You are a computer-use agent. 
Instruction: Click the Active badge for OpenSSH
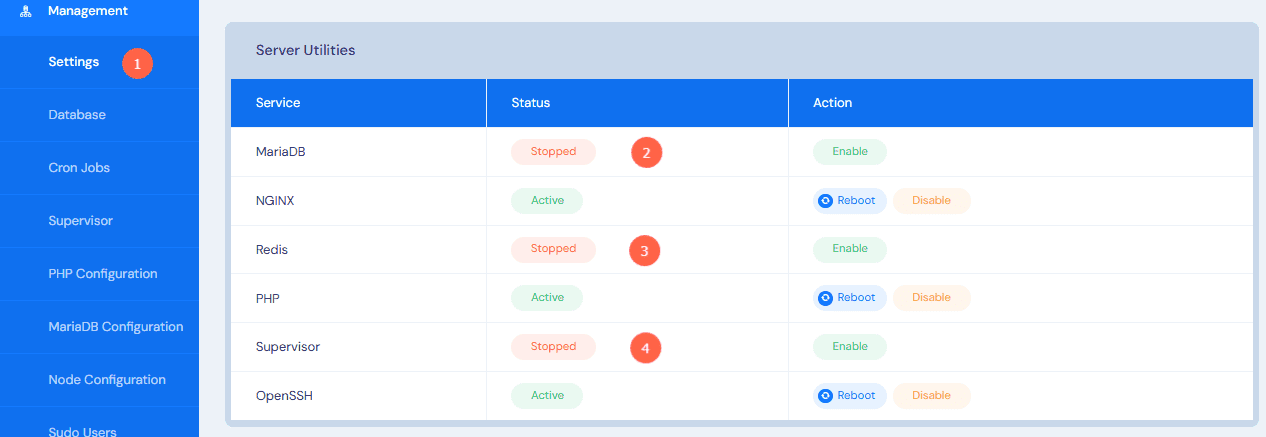(547, 395)
